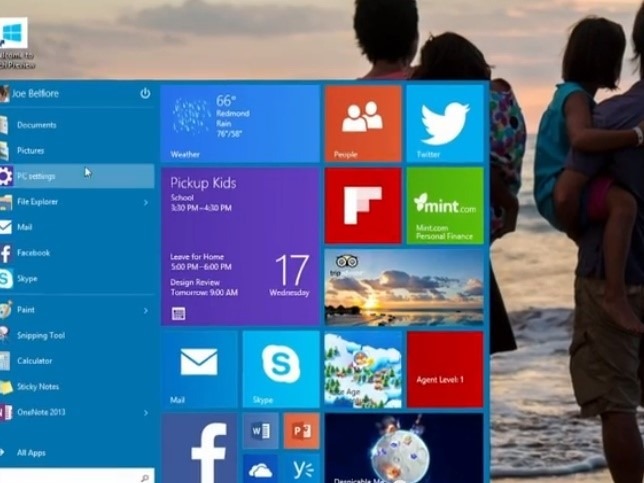Click the PC settings gear icon
This screenshot has width=644, height=483.
[x=6, y=176]
